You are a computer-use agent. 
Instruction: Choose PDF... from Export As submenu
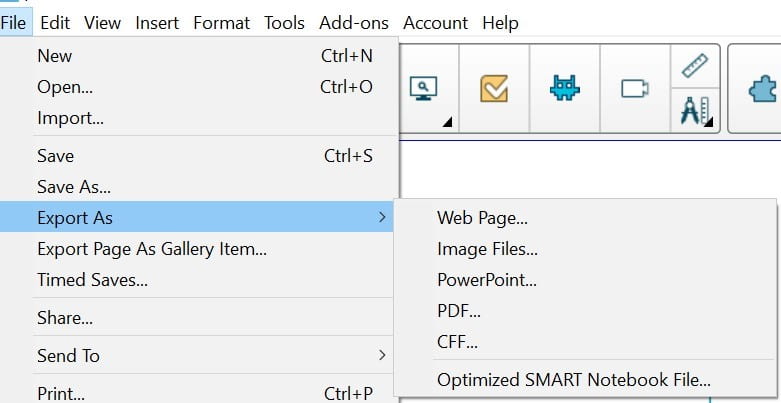[461, 311]
